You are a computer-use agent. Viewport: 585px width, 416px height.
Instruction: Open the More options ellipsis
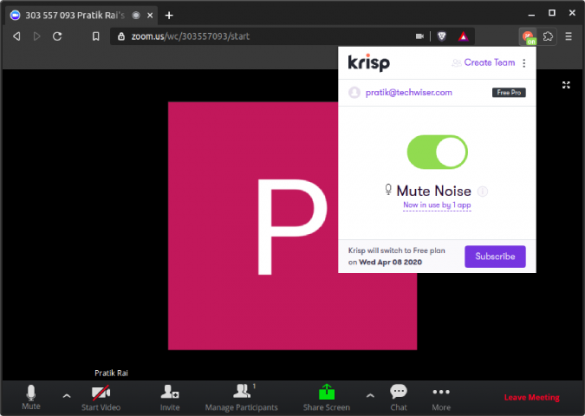(441, 392)
